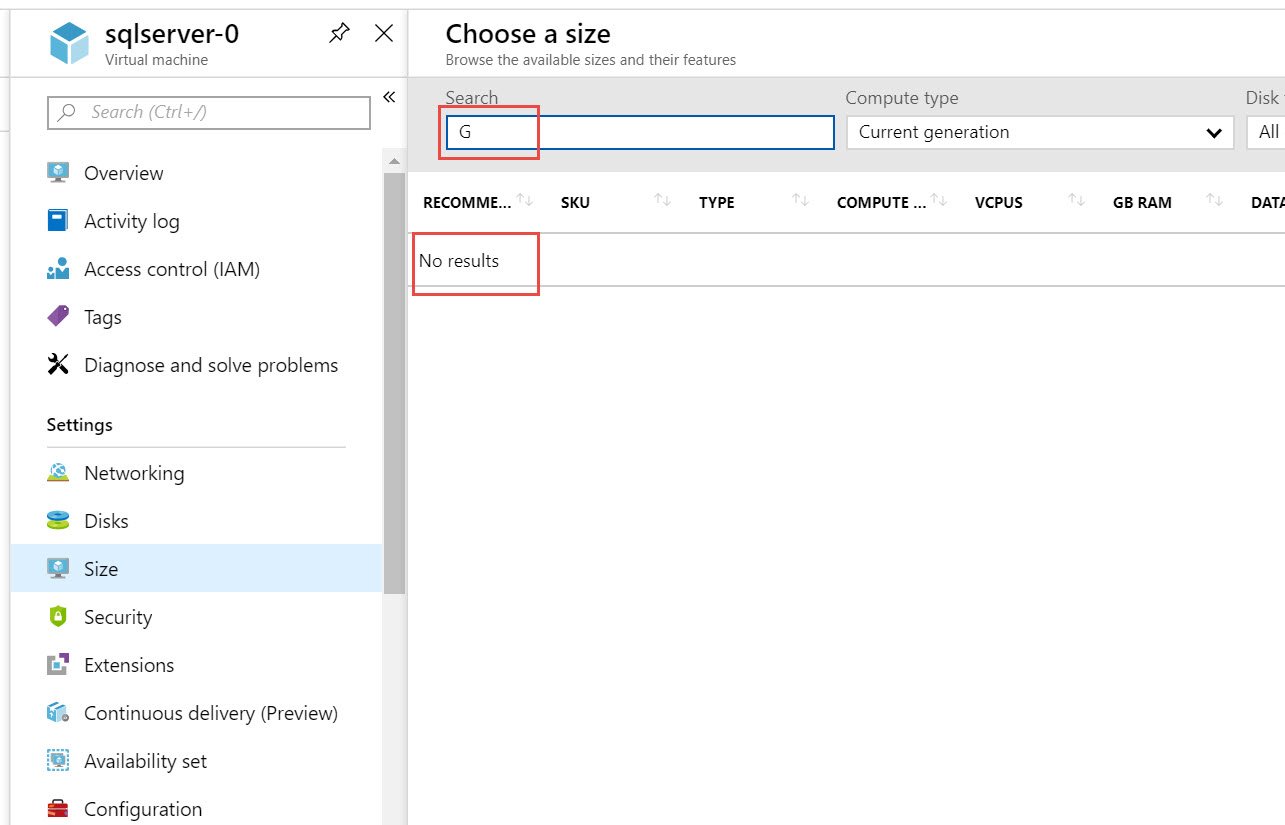The image size is (1285, 825).
Task: Open the Compute type dropdown
Action: (1040, 132)
